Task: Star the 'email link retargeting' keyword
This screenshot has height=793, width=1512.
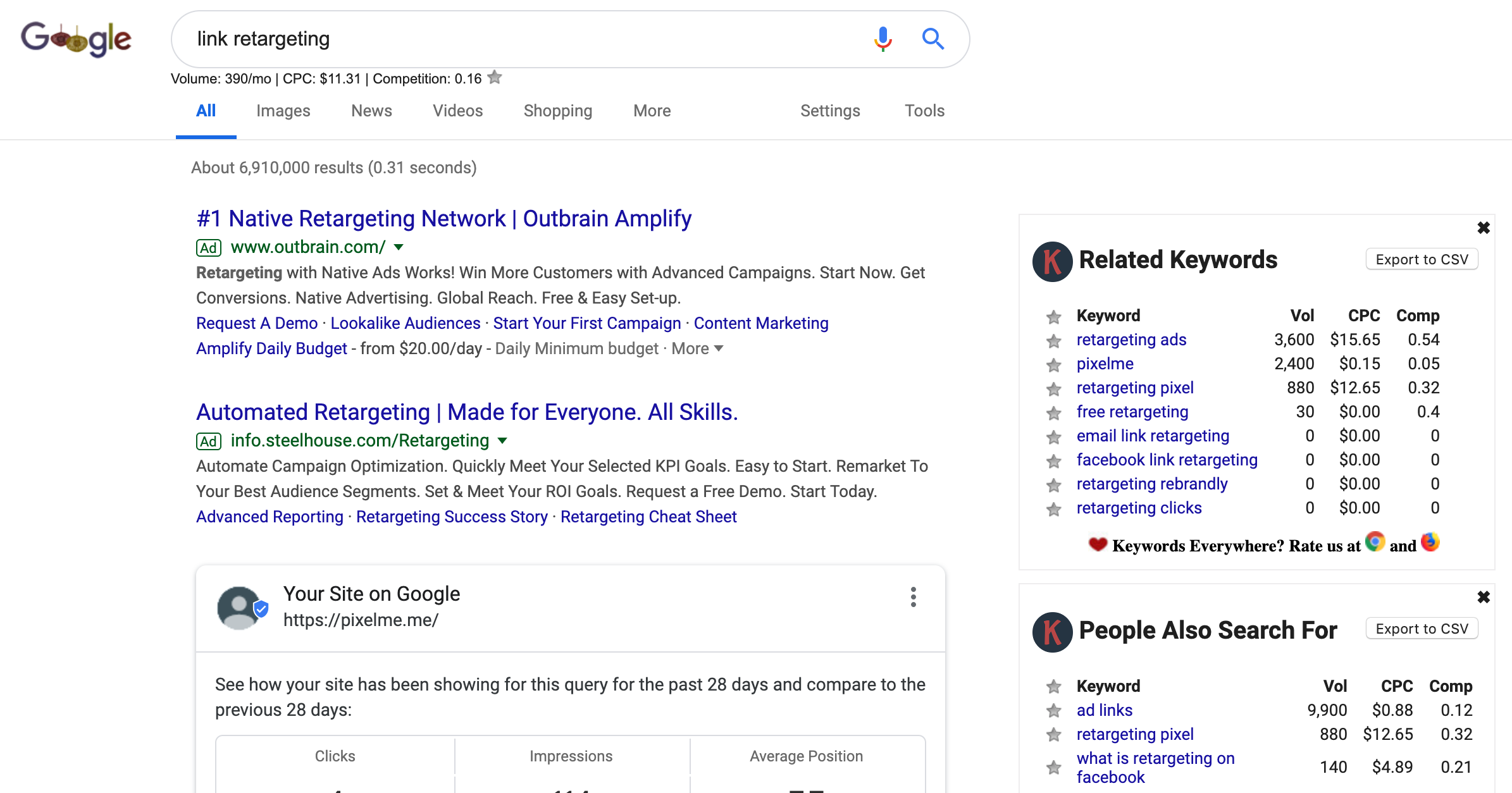Action: [x=1053, y=437]
